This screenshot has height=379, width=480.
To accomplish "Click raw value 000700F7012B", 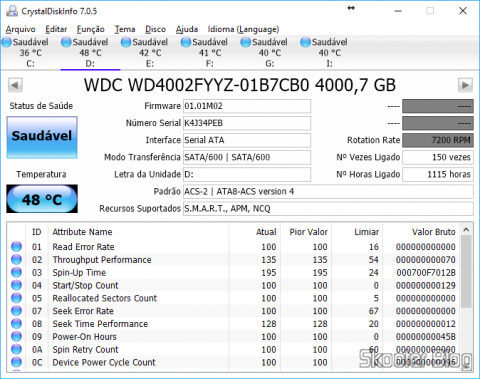I will (x=426, y=273).
